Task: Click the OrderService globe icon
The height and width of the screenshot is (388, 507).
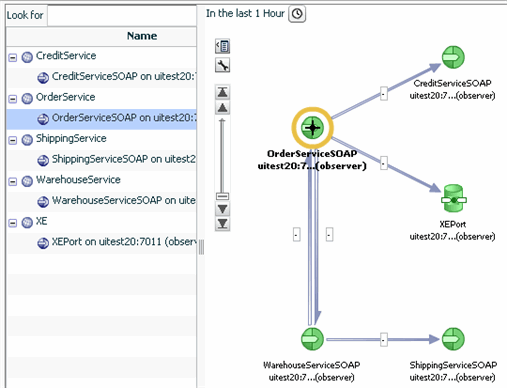Action: coord(27,99)
